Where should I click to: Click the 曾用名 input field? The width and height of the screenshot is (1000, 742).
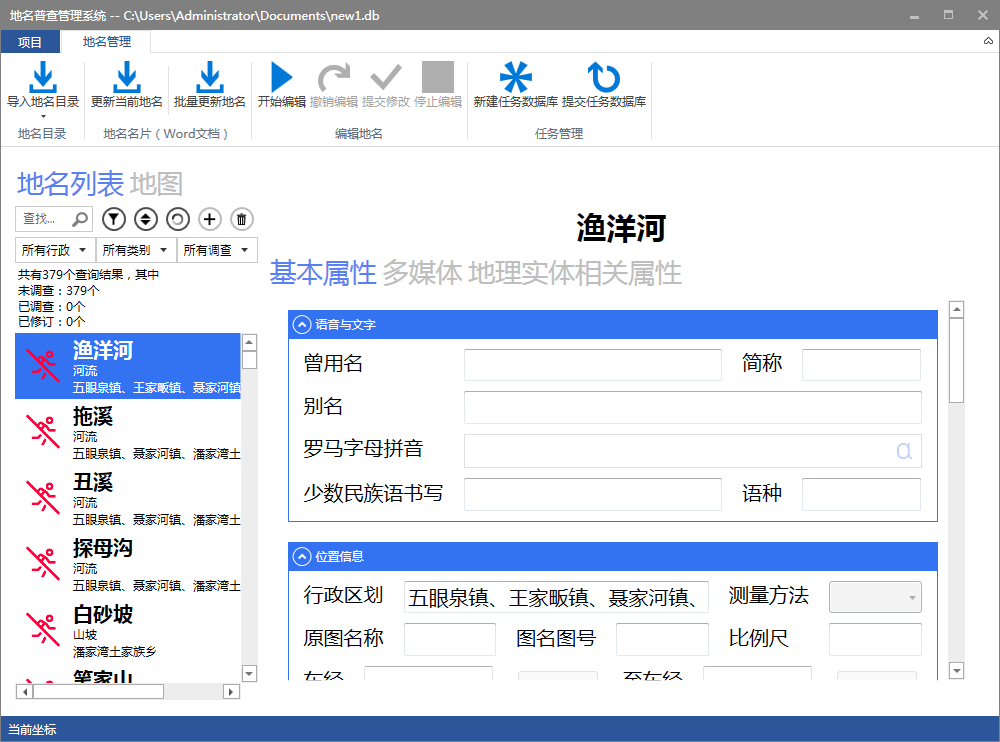[x=592, y=365]
